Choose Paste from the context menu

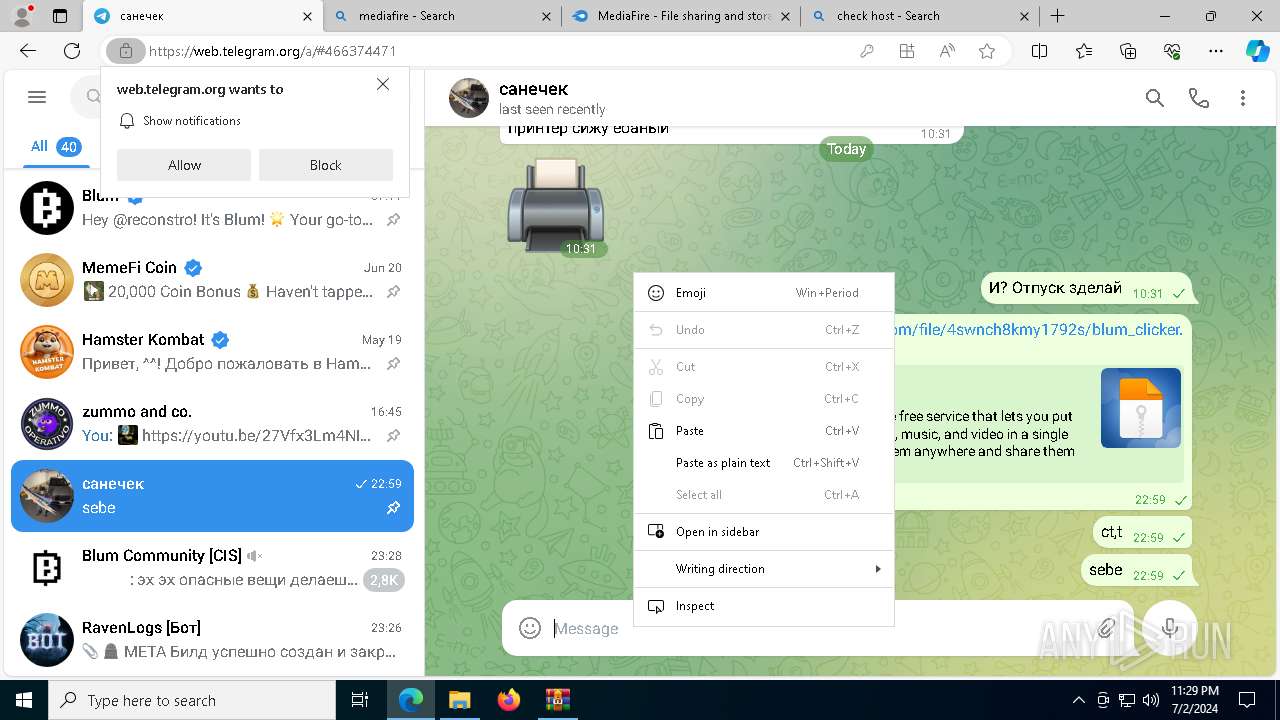(764, 431)
